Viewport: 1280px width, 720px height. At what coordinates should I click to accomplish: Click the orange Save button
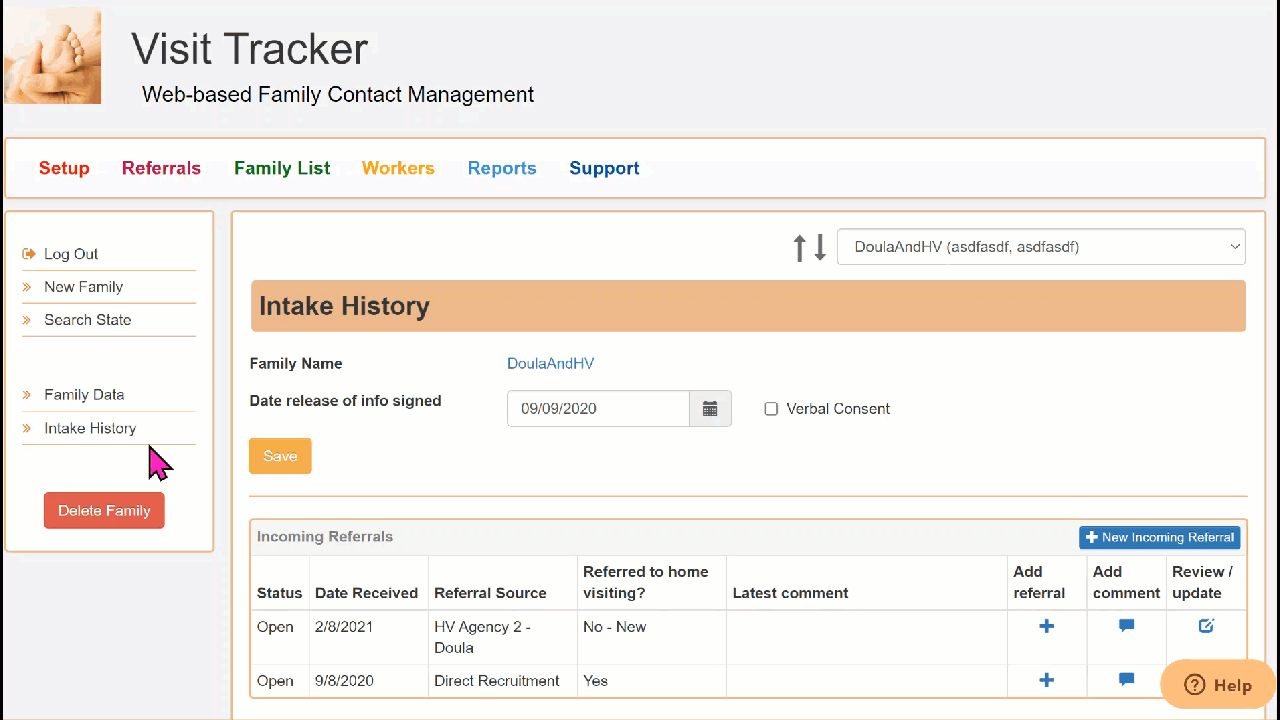pos(280,456)
